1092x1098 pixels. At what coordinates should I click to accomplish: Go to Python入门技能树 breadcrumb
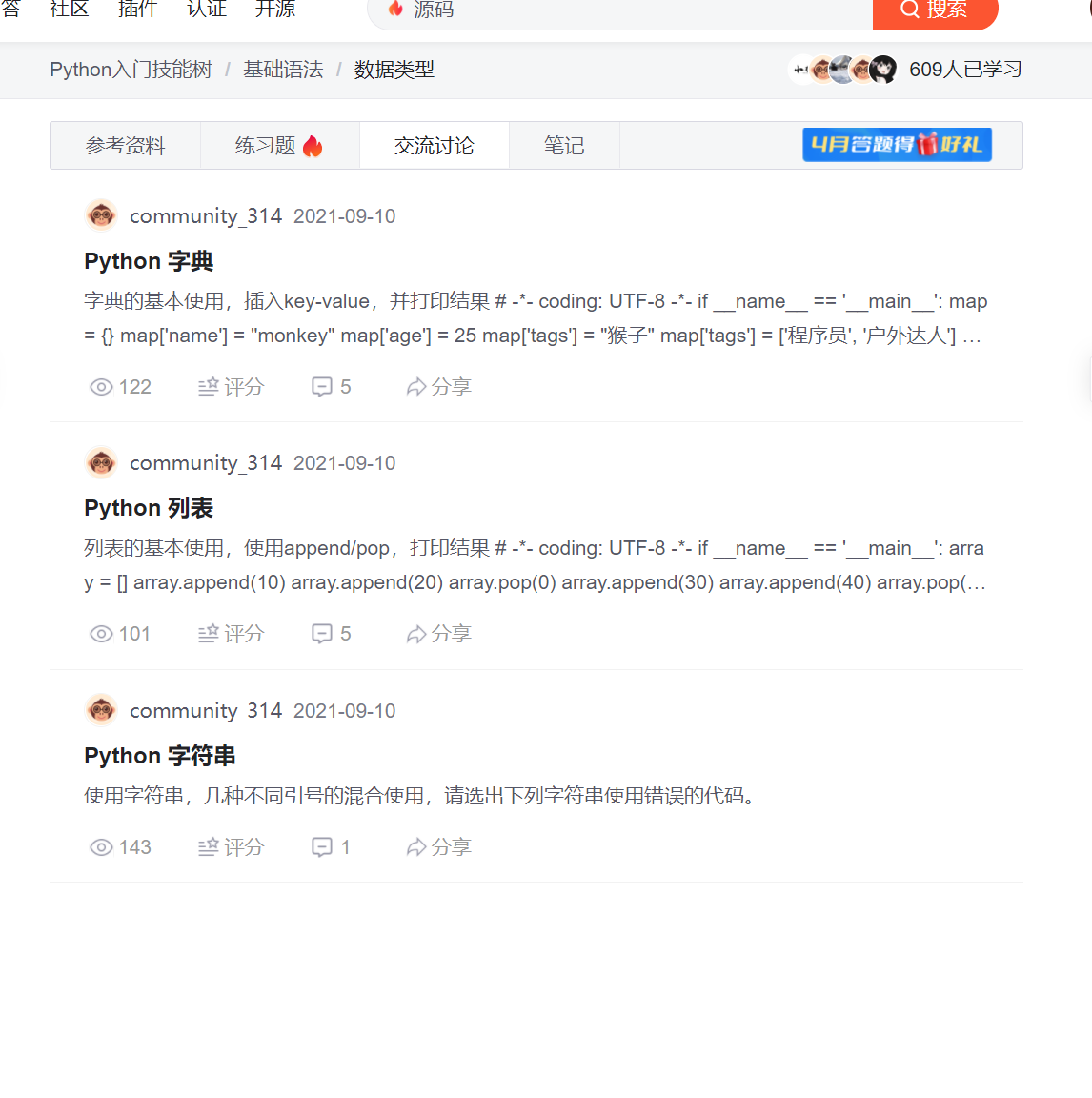[x=131, y=70]
